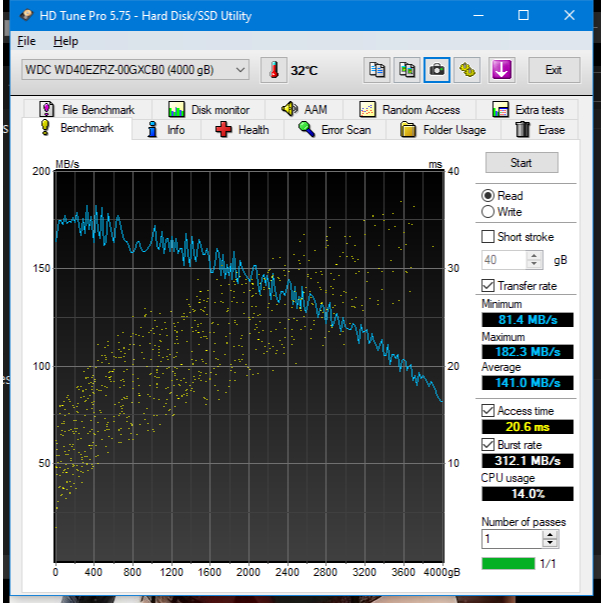
Task: Click the copy text to clipboard icon
Action: click(x=377, y=69)
